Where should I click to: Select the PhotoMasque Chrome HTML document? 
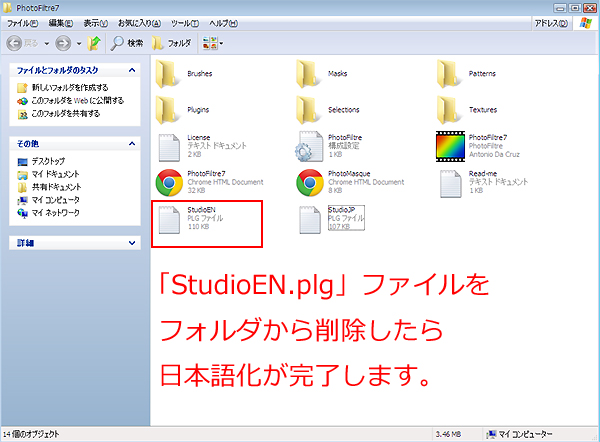pos(310,183)
